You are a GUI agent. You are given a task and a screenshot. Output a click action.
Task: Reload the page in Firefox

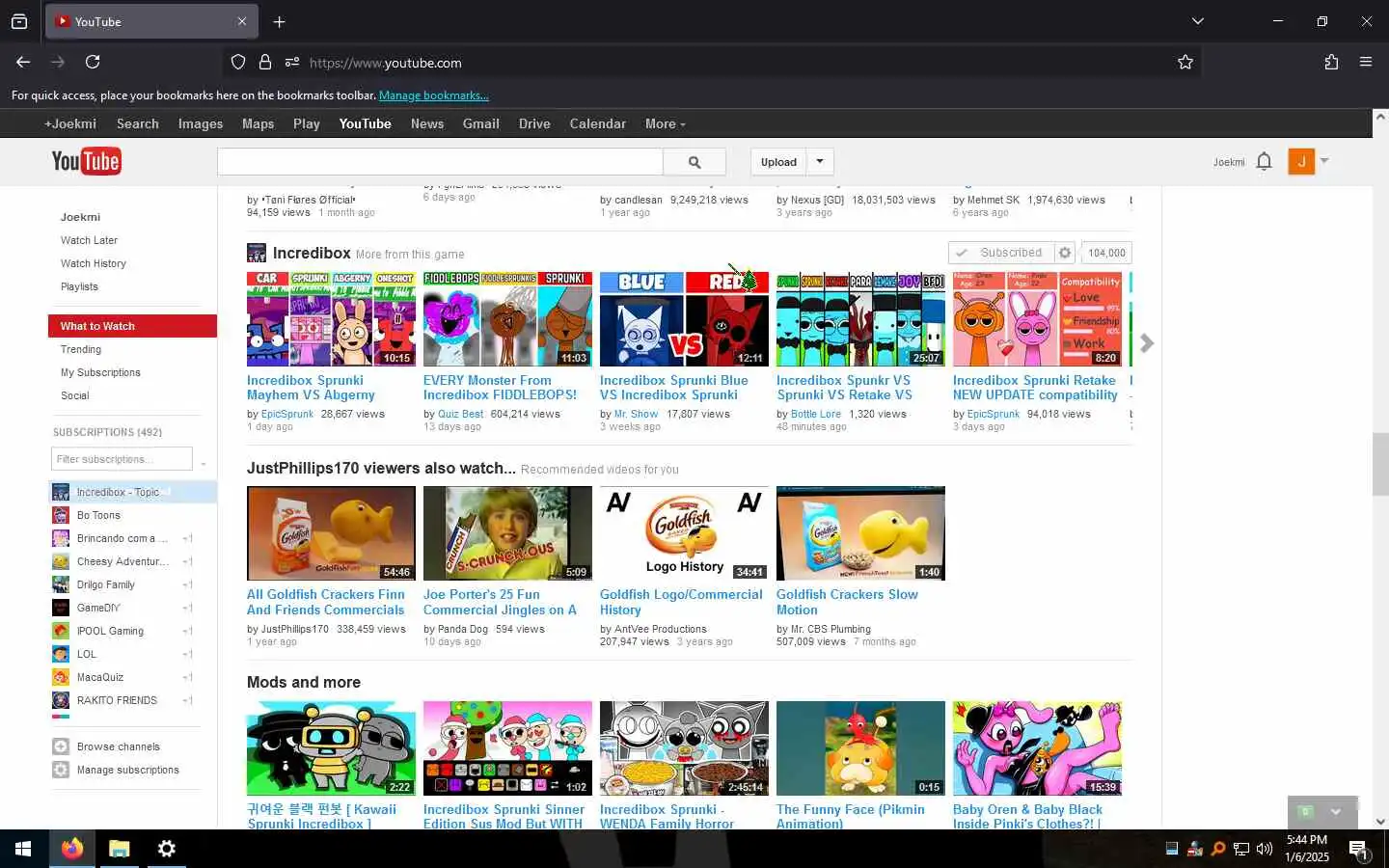[x=93, y=62]
